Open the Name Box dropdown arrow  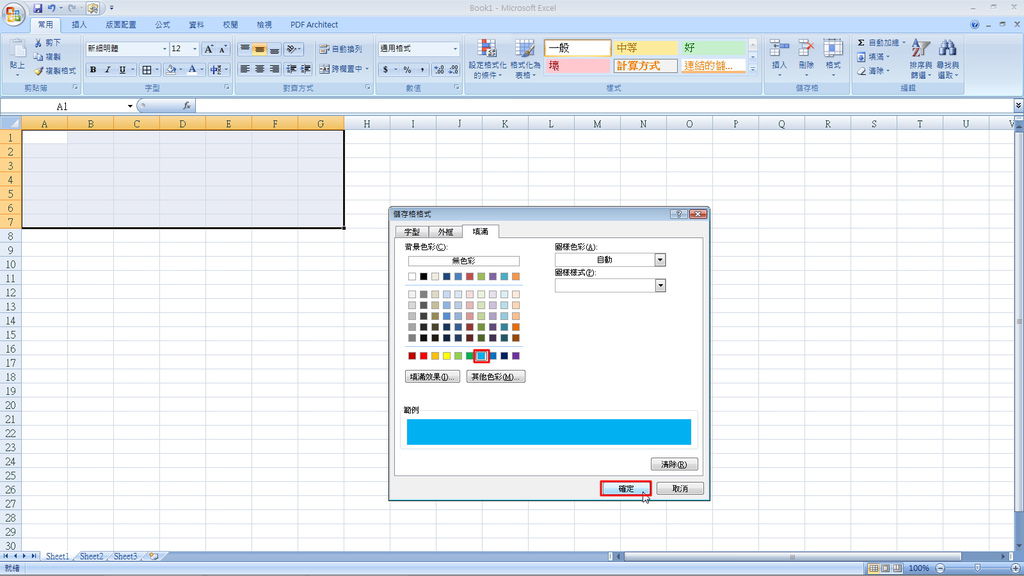coord(130,106)
